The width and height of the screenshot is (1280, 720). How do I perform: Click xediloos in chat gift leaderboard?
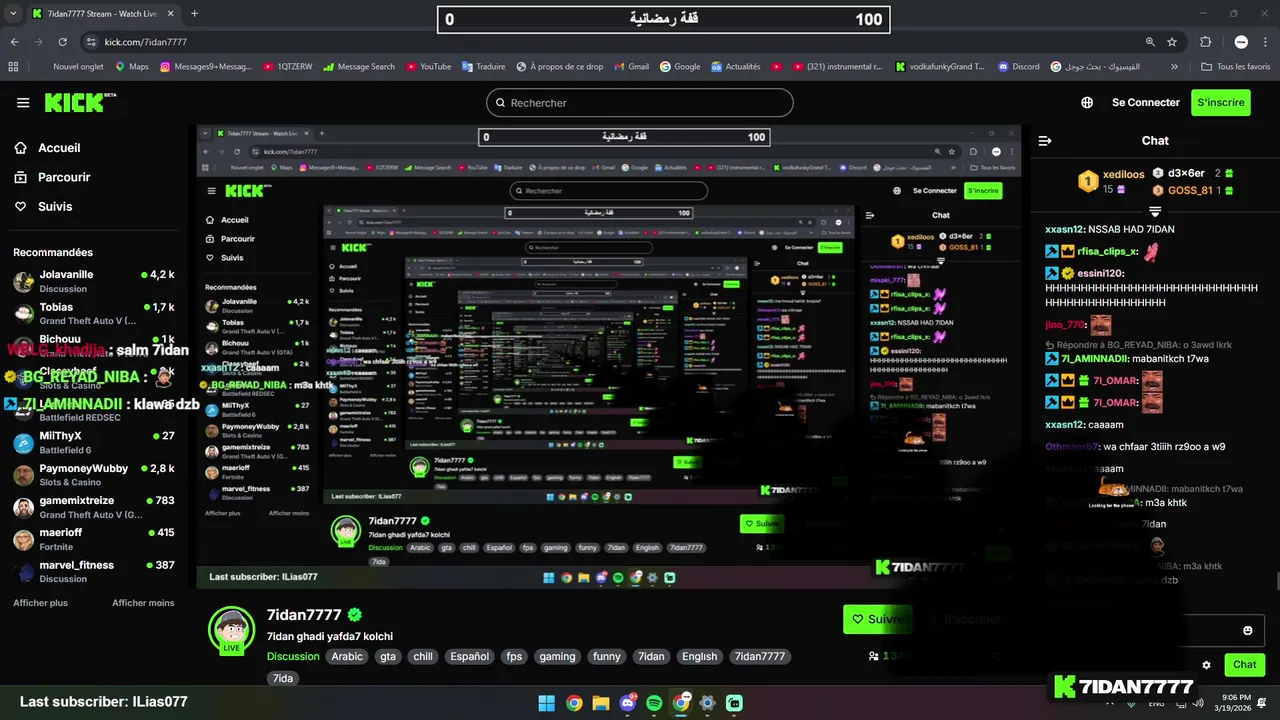click(x=1123, y=175)
